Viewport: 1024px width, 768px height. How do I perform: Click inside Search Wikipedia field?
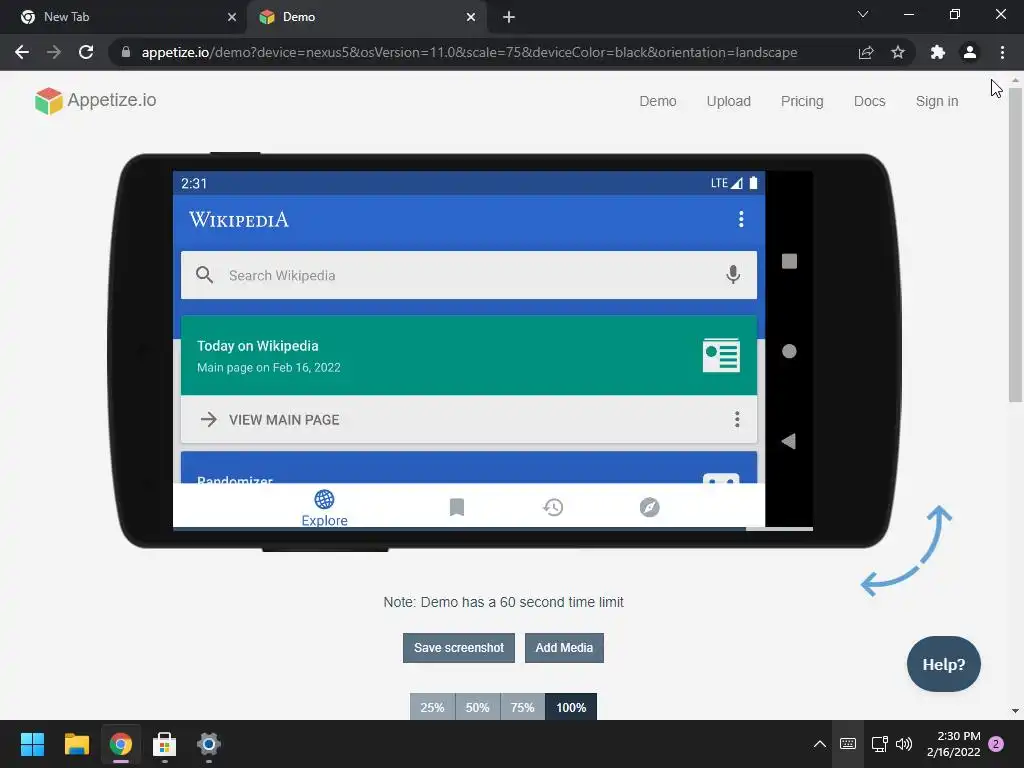click(x=469, y=275)
